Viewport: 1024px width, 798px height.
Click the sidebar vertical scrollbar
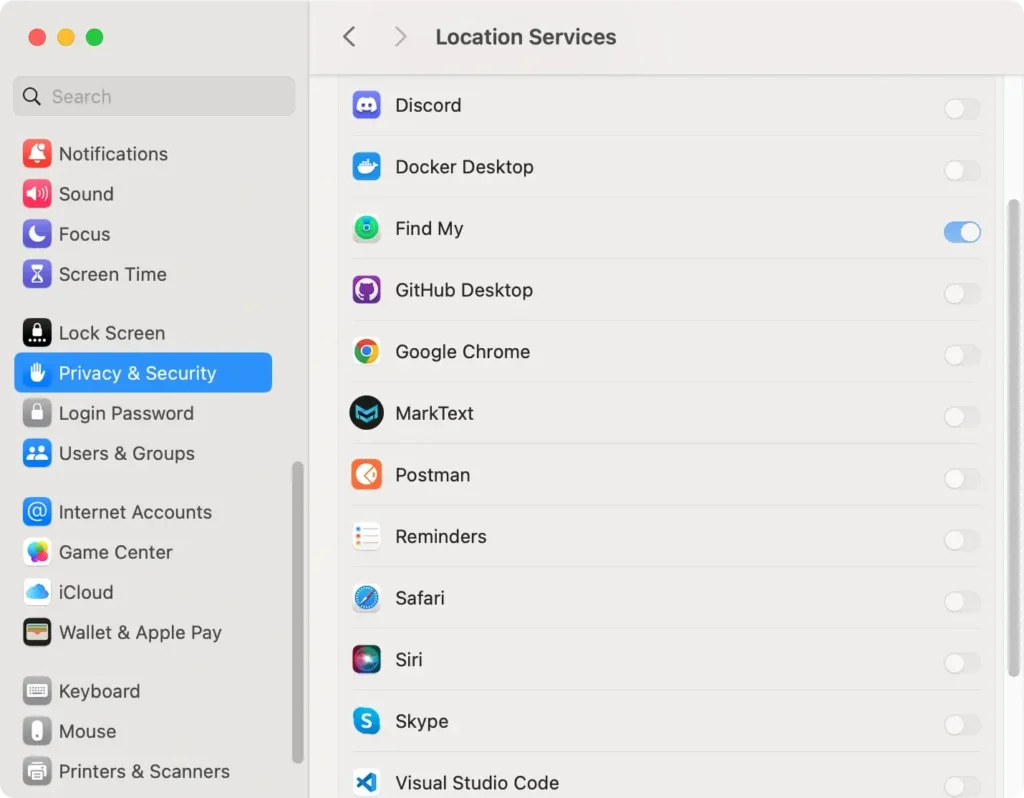pyautogui.click(x=298, y=613)
